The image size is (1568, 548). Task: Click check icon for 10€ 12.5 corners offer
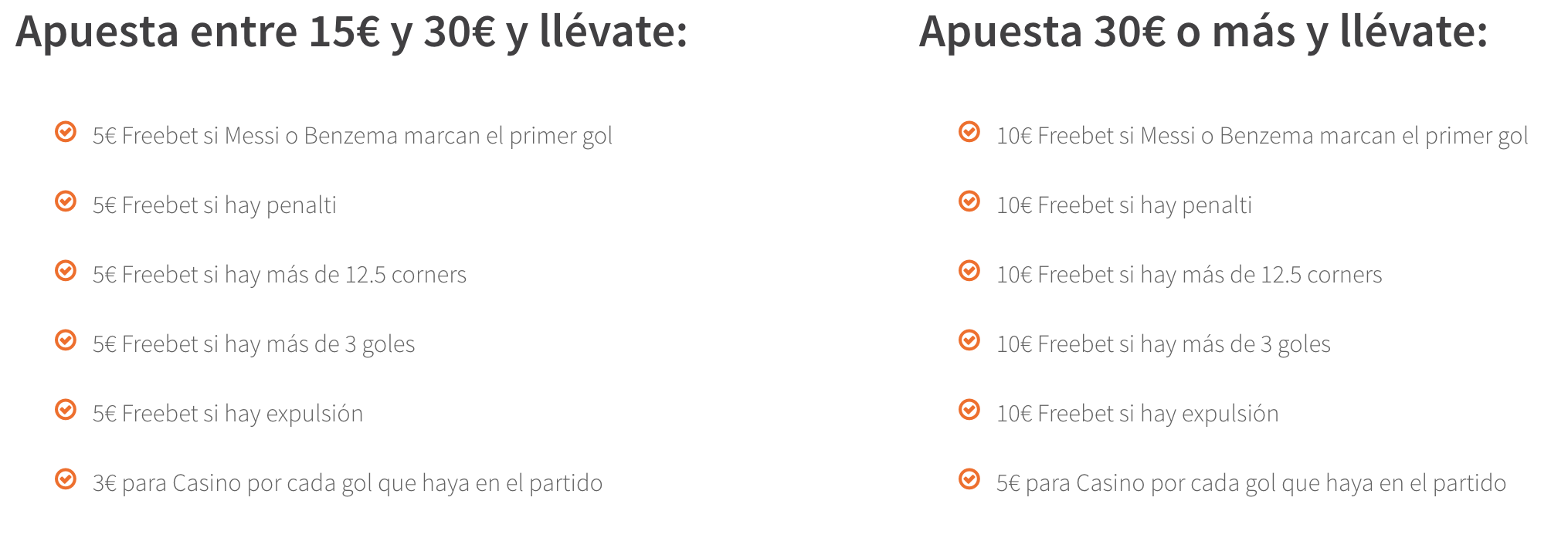pos(969,271)
